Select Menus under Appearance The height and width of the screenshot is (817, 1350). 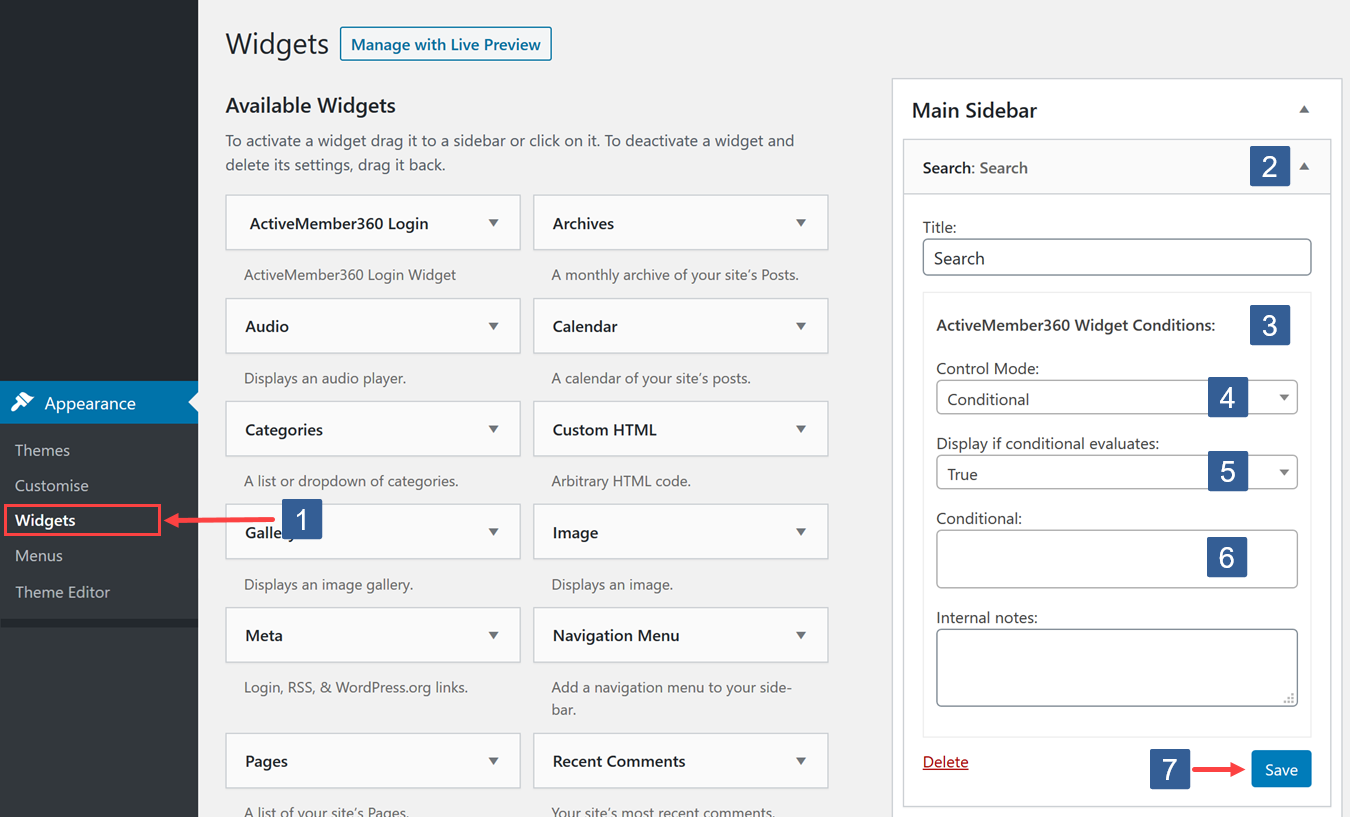[38, 555]
